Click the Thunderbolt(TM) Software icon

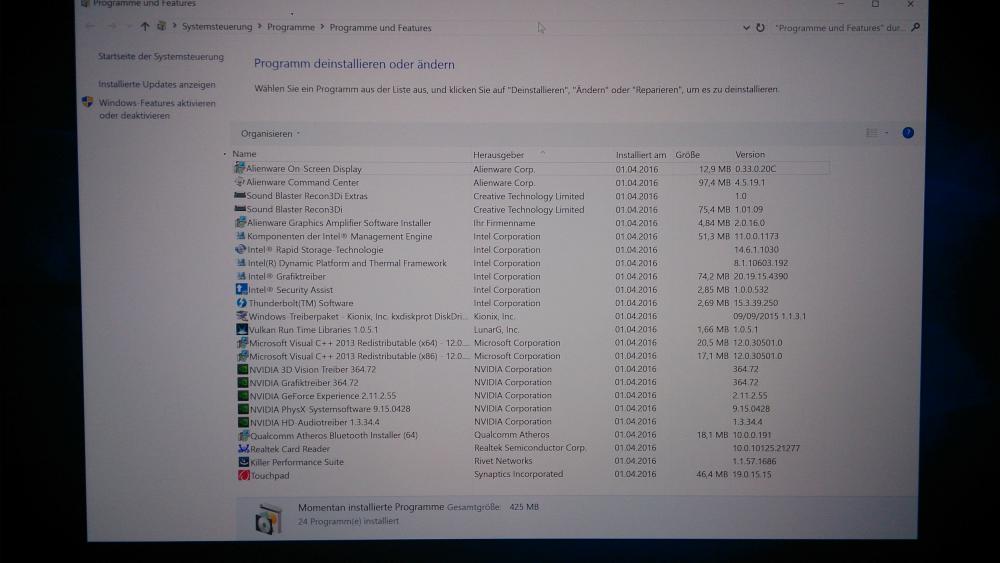pyautogui.click(x=241, y=303)
